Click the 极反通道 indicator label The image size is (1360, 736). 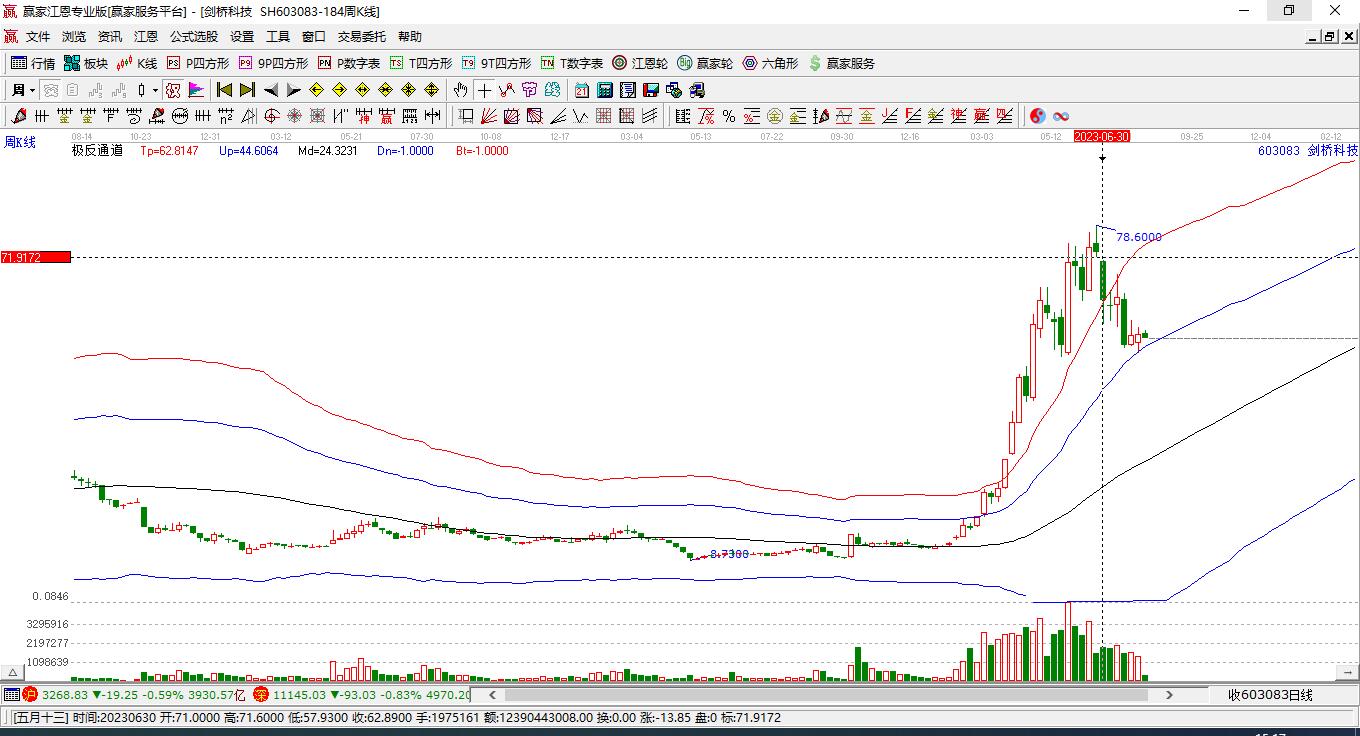pos(97,151)
